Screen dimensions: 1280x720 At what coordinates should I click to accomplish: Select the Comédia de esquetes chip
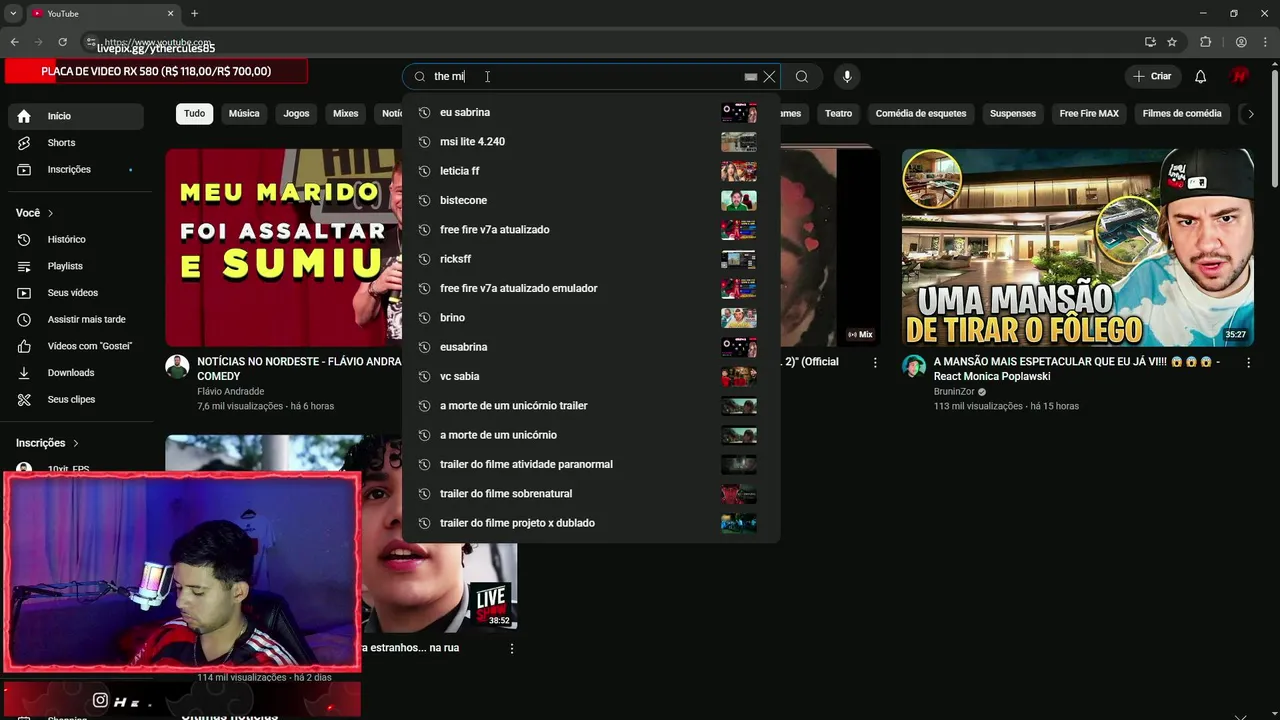(921, 113)
